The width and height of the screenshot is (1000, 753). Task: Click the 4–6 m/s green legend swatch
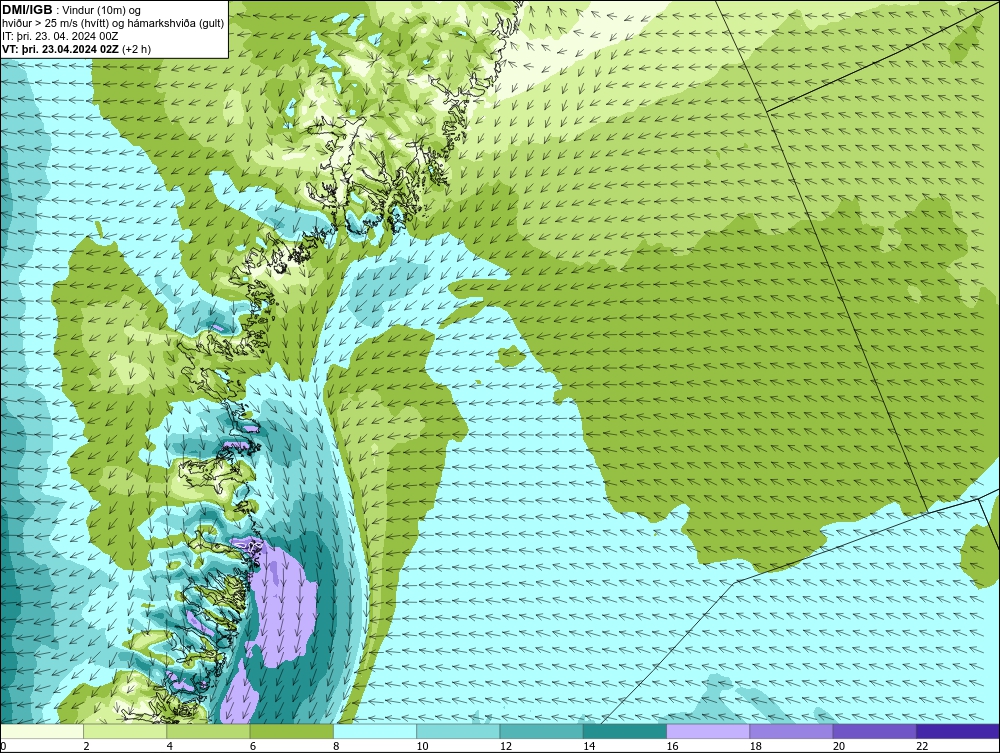[x=209, y=731]
